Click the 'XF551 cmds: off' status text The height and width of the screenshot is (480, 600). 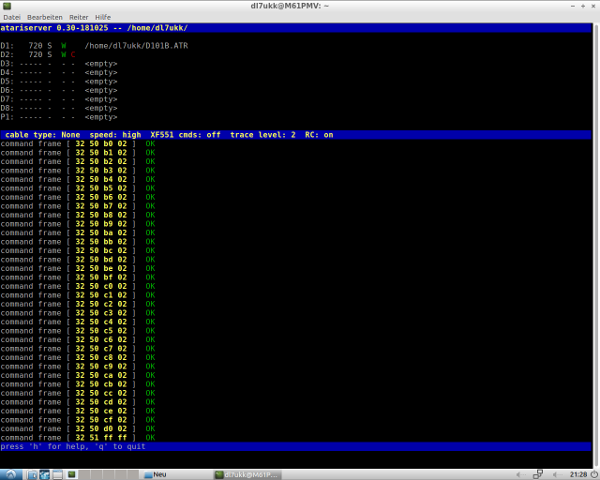click(x=185, y=135)
